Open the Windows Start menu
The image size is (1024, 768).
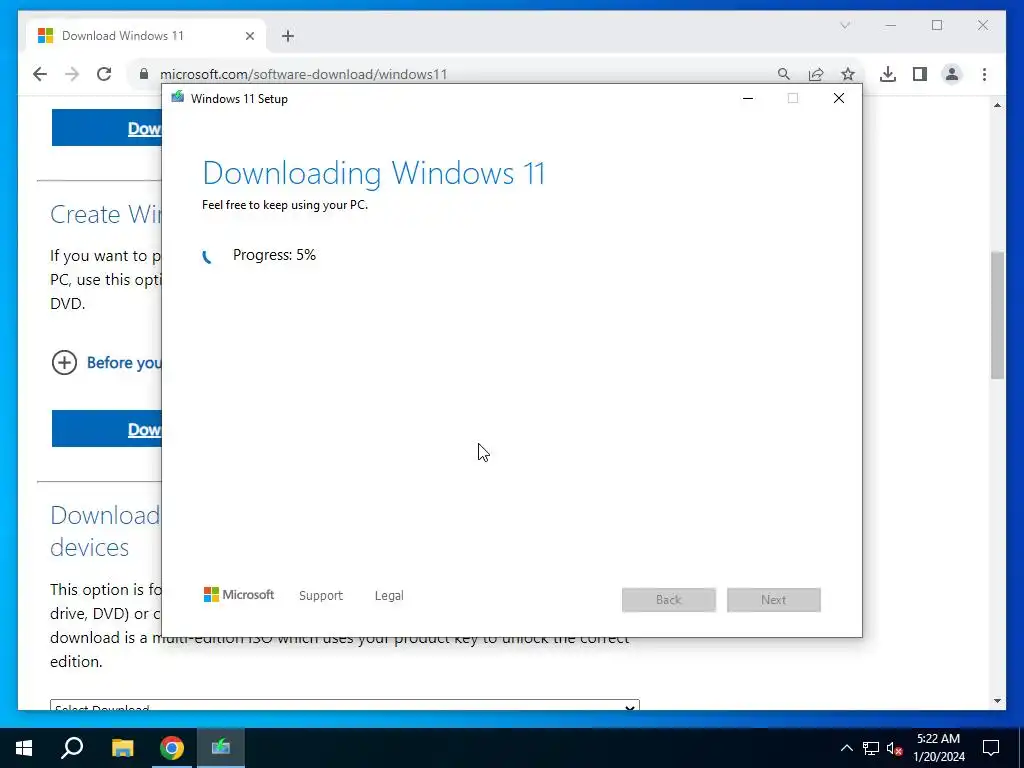point(24,748)
